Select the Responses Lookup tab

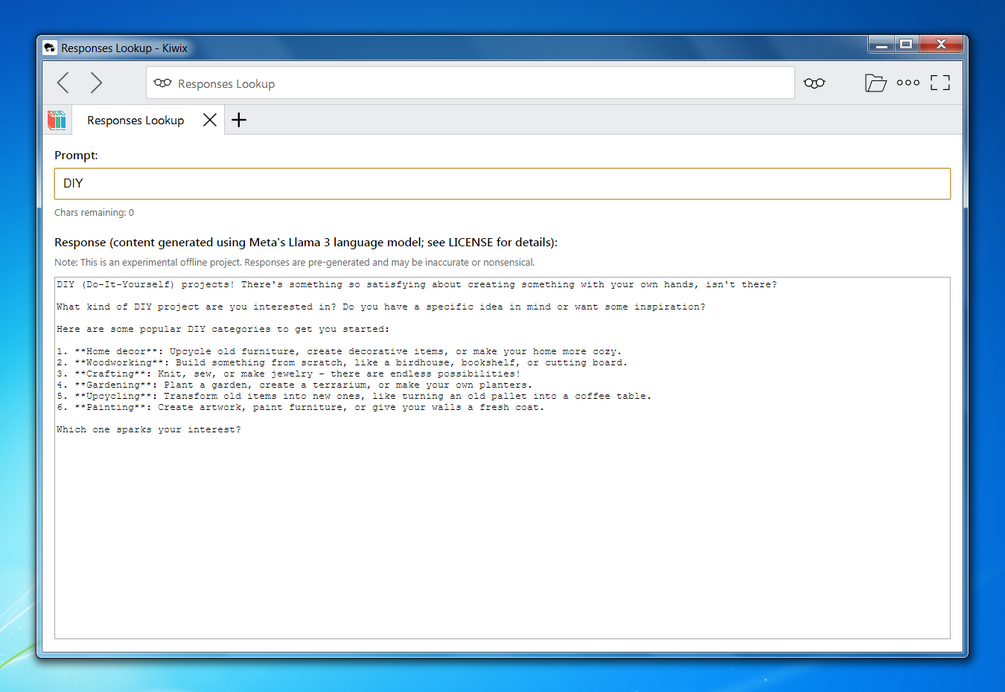pyautogui.click(x=135, y=120)
